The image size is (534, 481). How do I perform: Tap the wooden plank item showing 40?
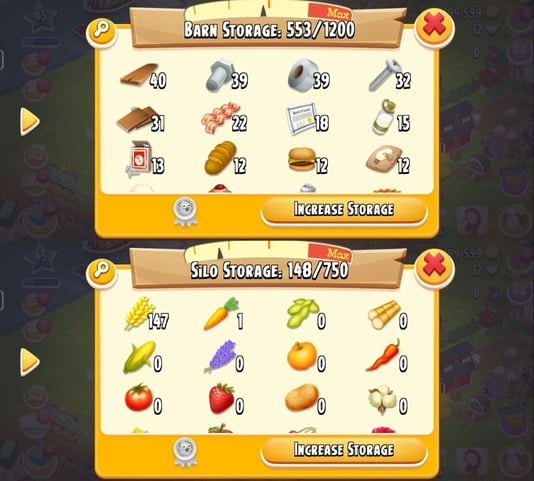pos(143,76)
